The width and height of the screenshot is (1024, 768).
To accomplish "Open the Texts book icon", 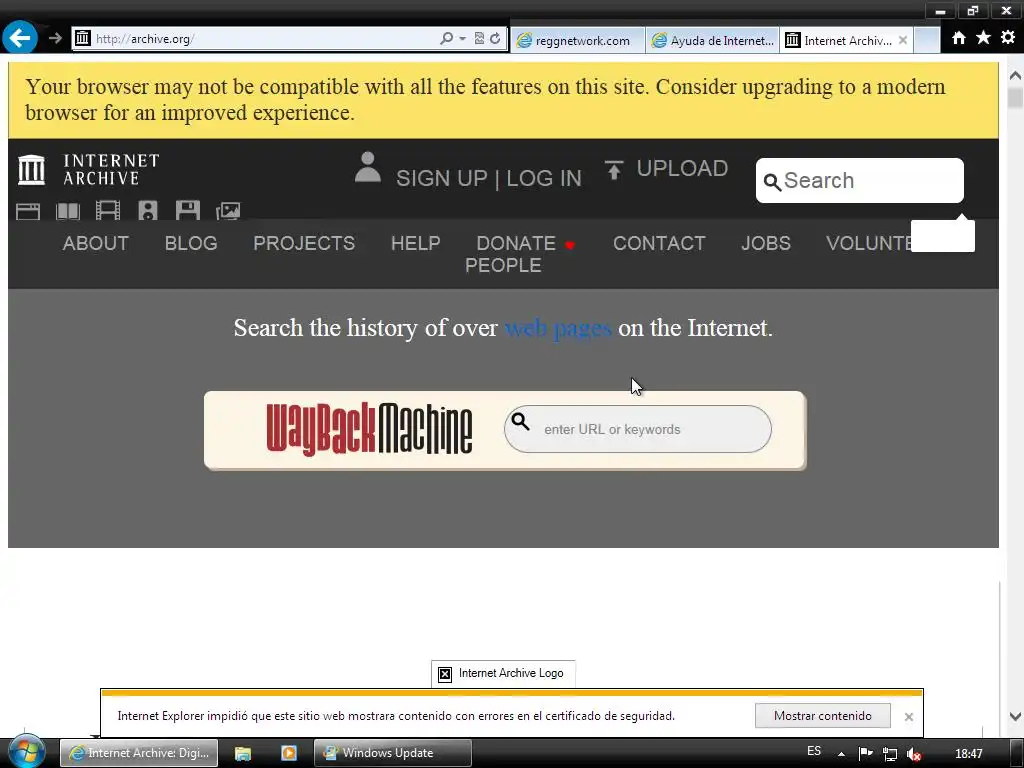I will [x=68, y=211].
